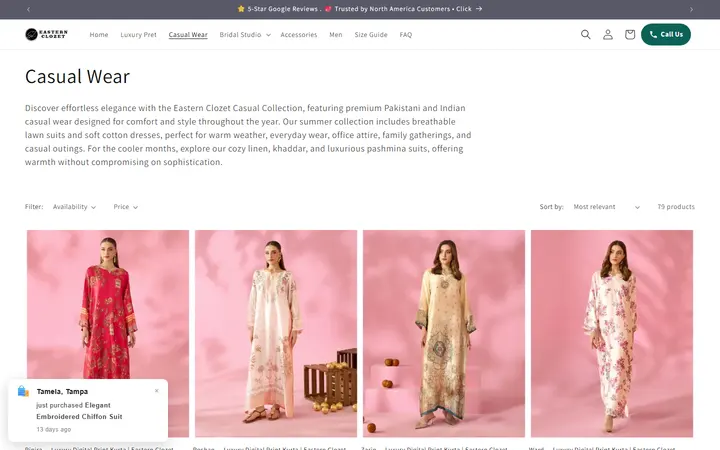The height and width of the screenshot is (450, 720).
Task: Select the Casual Wear menu item
Action: coord(188,34)
